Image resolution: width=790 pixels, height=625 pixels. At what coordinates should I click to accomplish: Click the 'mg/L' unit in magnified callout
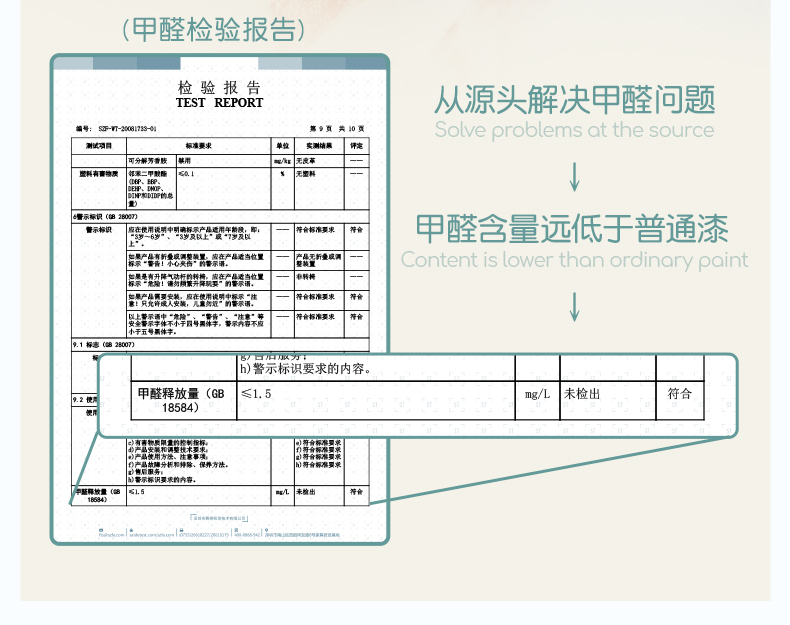pos(537,394)
